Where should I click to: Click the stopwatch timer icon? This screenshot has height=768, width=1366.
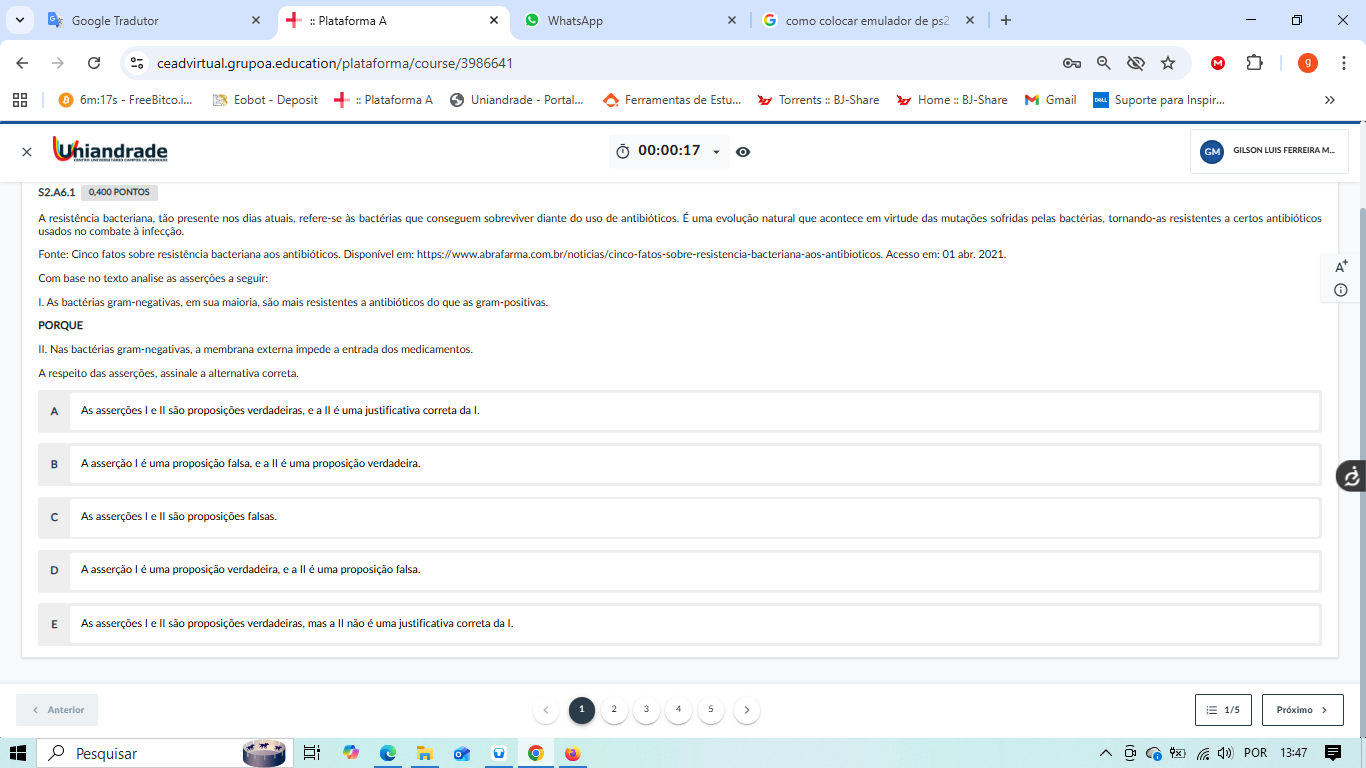(623, 151)
